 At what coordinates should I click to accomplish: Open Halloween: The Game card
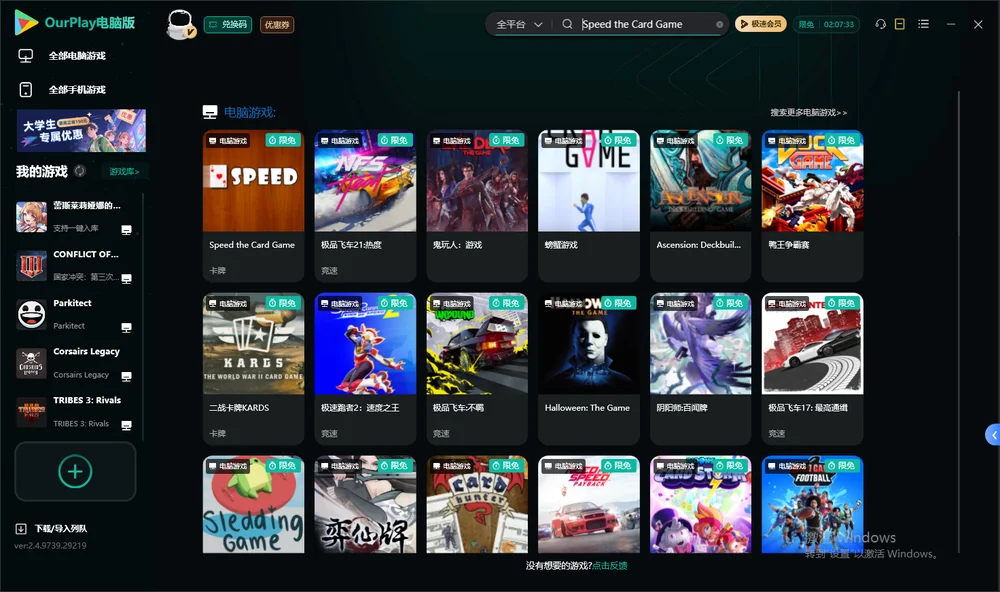tap(589, 369)
